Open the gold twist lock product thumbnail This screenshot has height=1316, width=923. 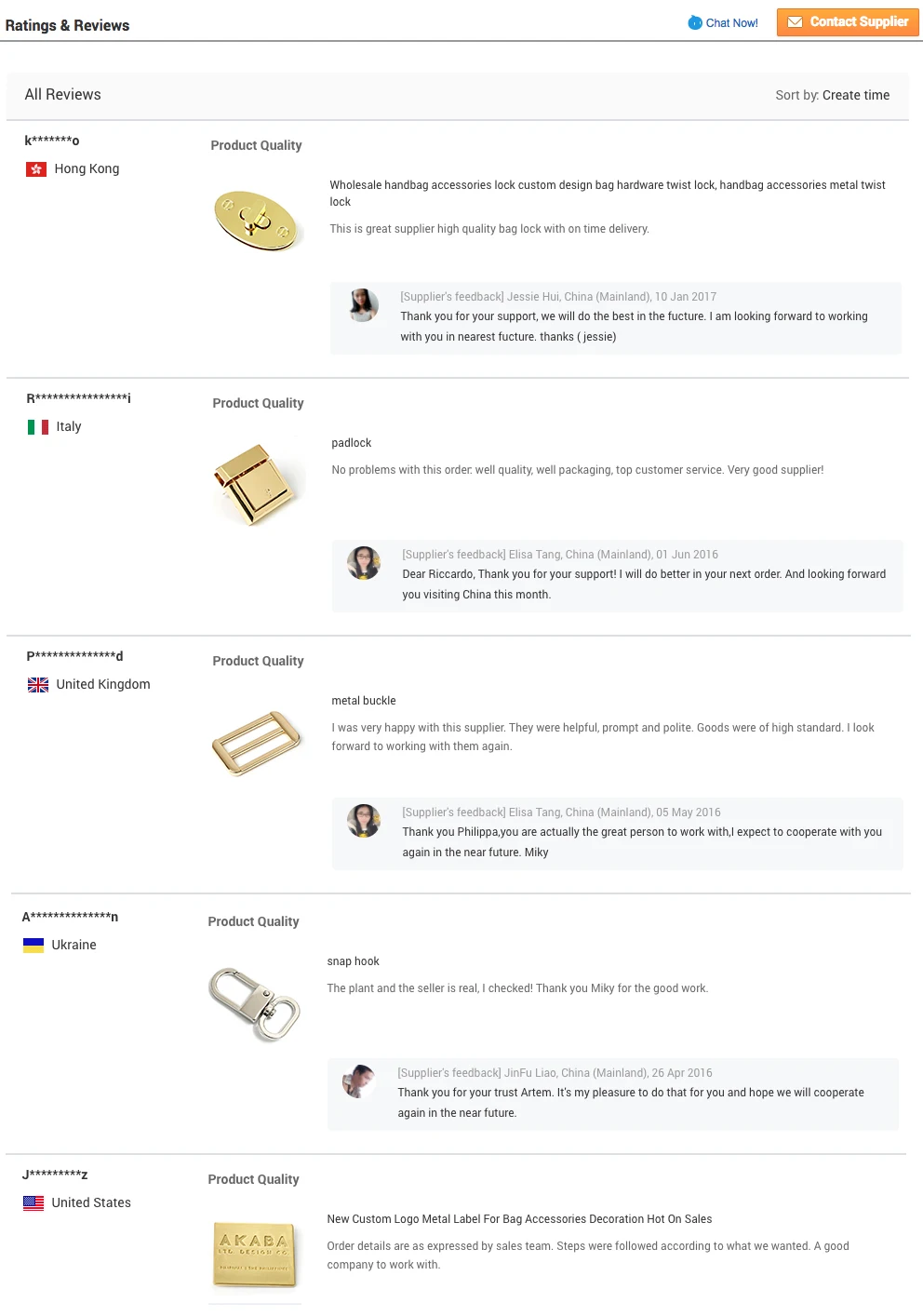(257, 221)
